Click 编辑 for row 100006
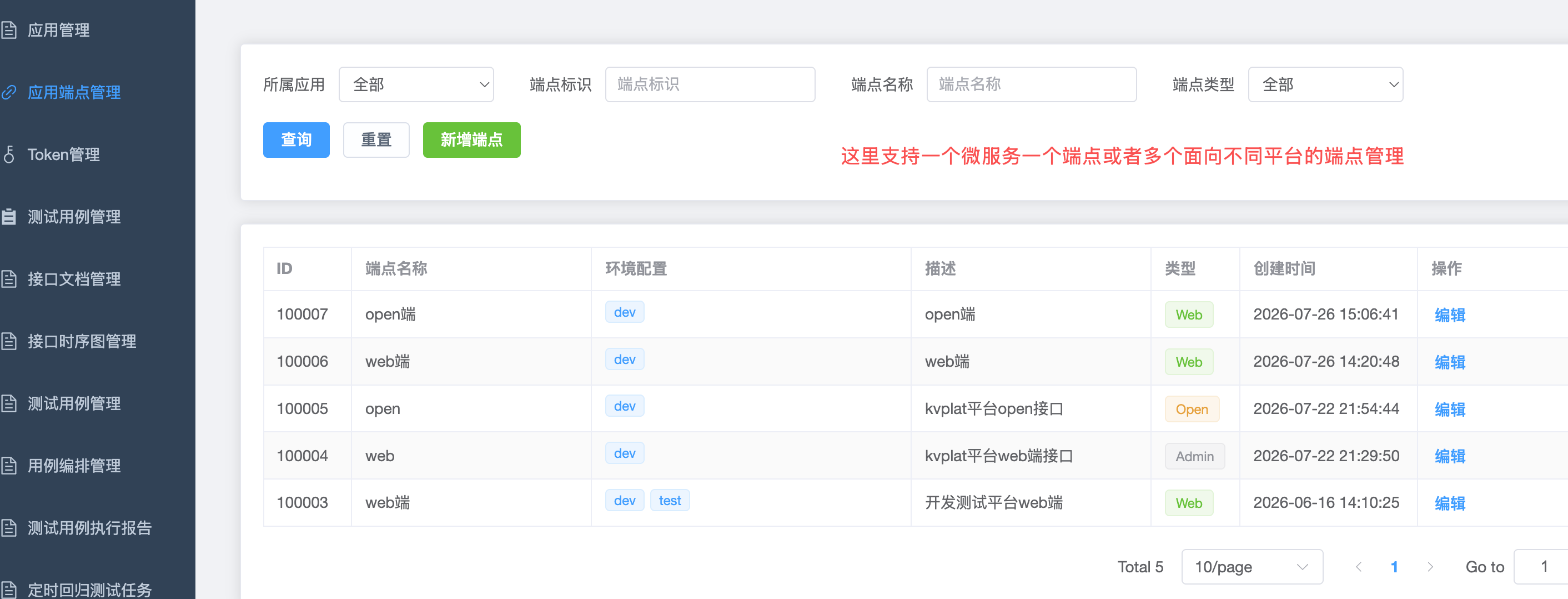Viewport: 1568px width, 599px height. point(1450,362)
